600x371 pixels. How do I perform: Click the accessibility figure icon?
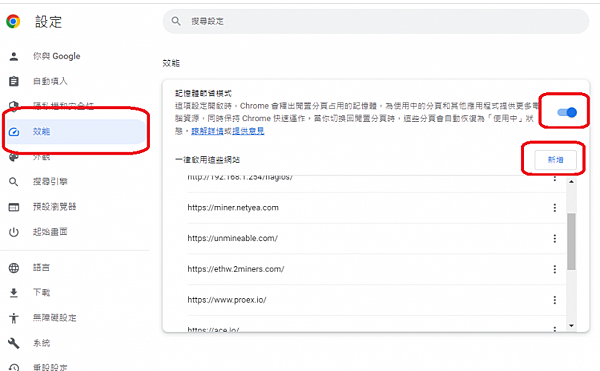(x=14, y=318)
